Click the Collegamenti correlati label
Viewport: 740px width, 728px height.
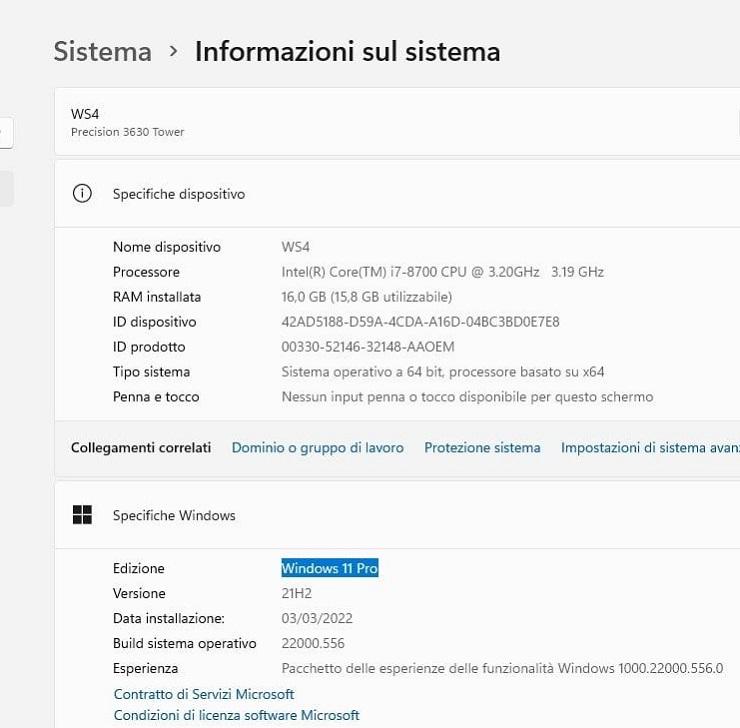tap(141, 447)
